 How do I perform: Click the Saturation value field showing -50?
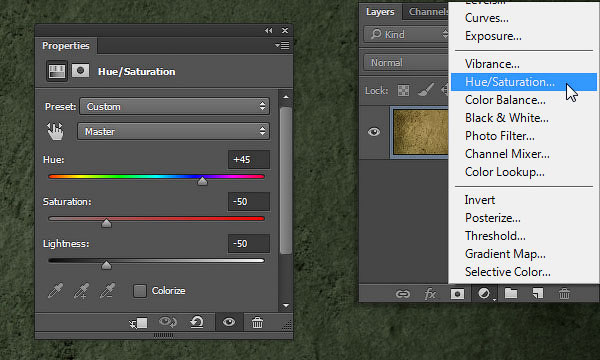click(249, 202)
